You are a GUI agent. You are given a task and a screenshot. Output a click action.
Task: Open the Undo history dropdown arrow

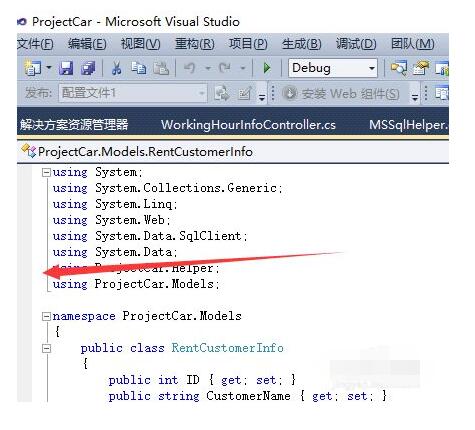point(208,68)
